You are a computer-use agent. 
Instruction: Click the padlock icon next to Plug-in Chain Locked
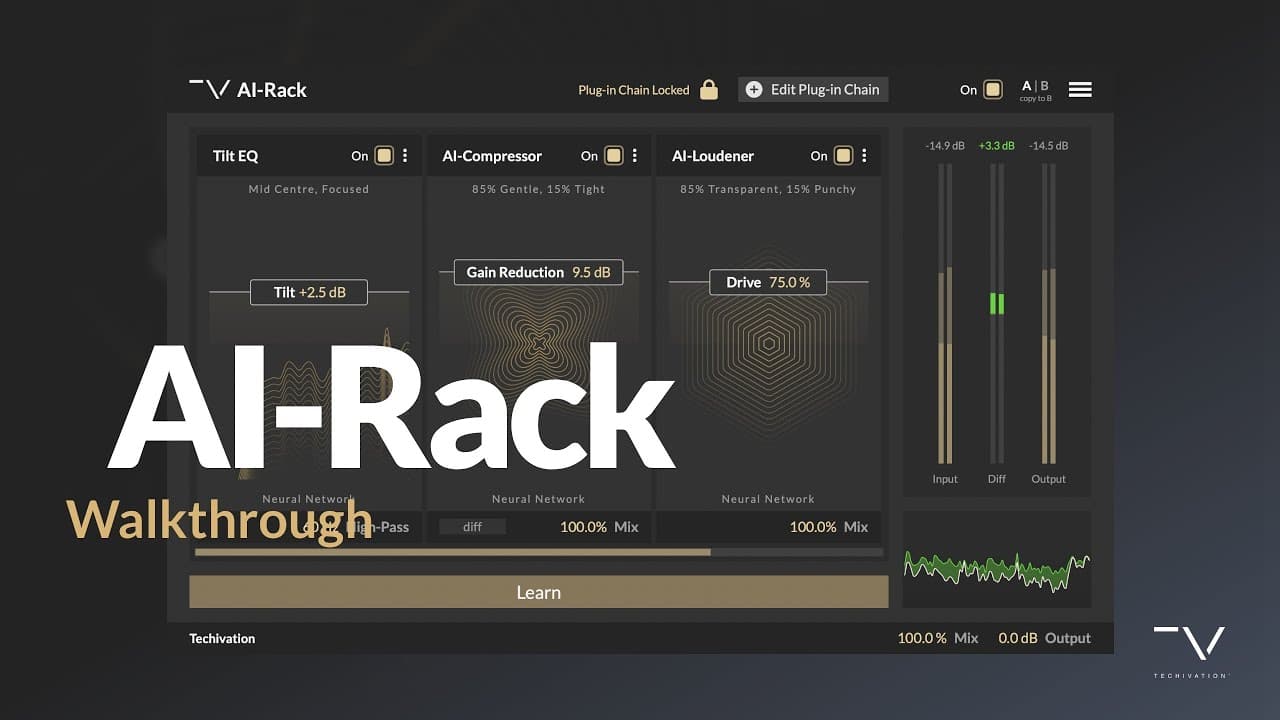tap(709, 89)
